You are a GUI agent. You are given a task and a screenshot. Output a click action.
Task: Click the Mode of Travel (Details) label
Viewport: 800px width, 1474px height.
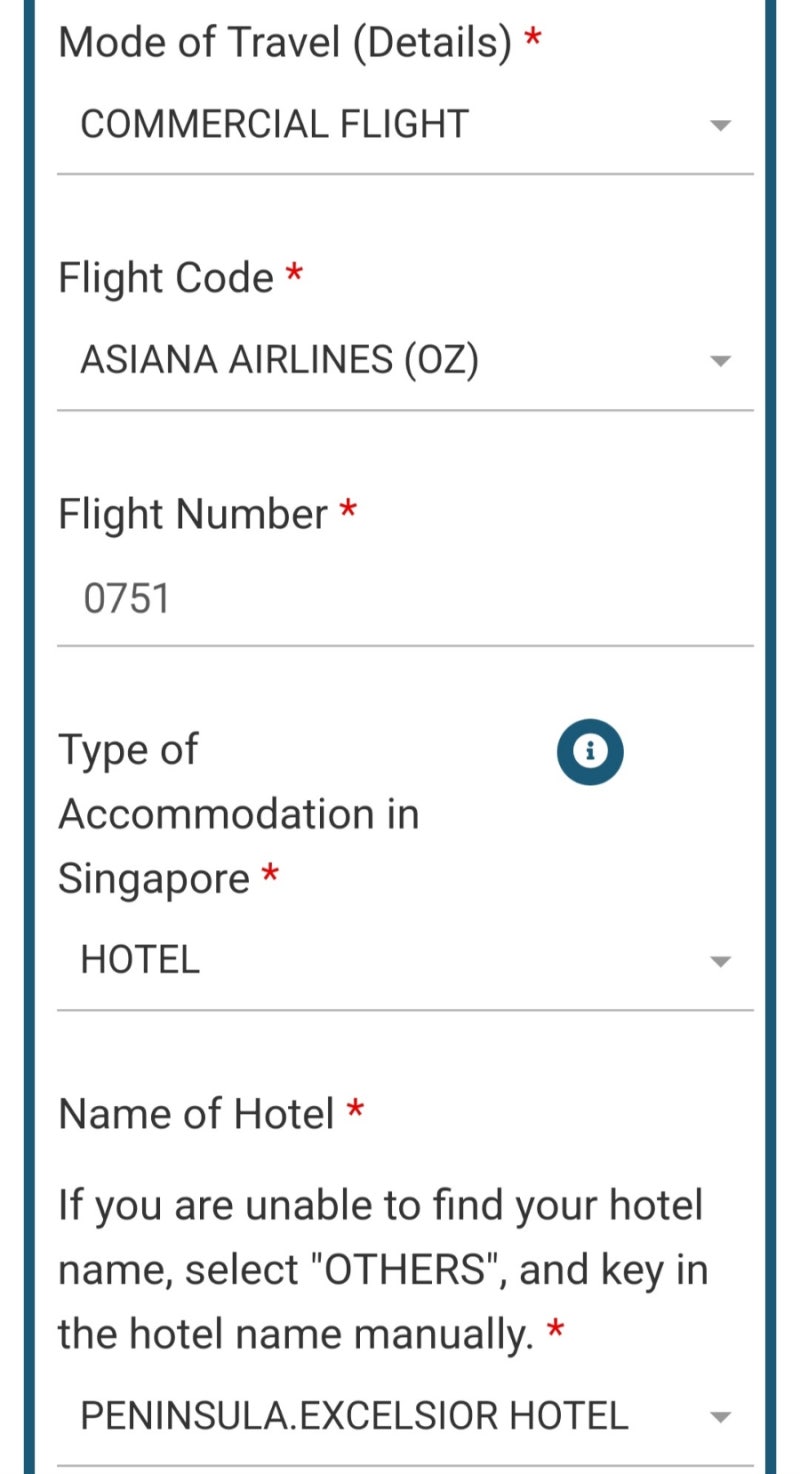[x=285, y=43]
